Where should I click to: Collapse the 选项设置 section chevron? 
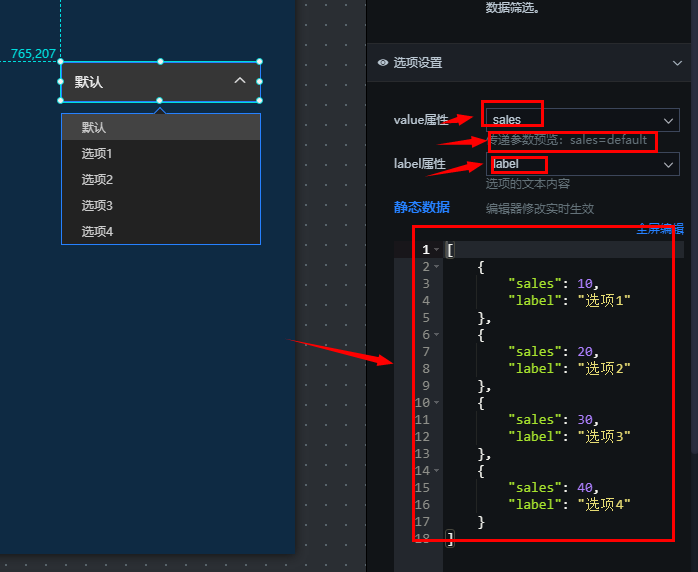tap(677, 63)
